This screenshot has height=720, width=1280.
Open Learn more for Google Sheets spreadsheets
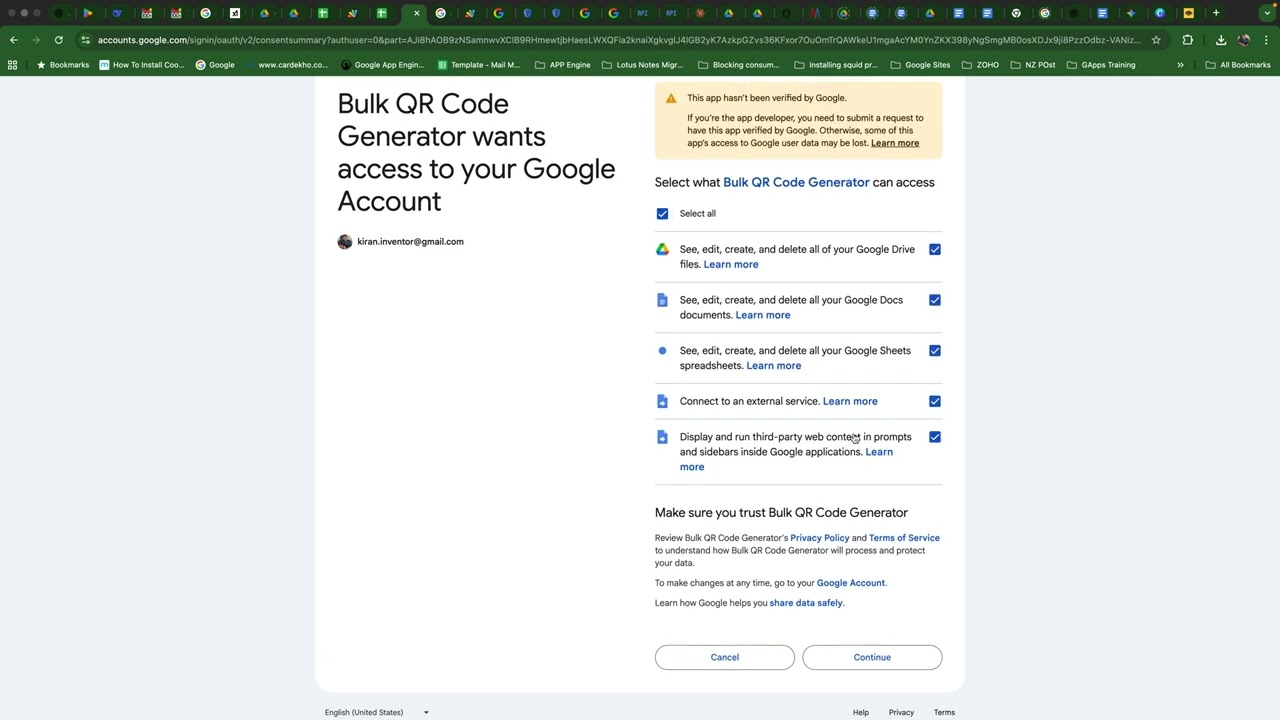point(774,366)
